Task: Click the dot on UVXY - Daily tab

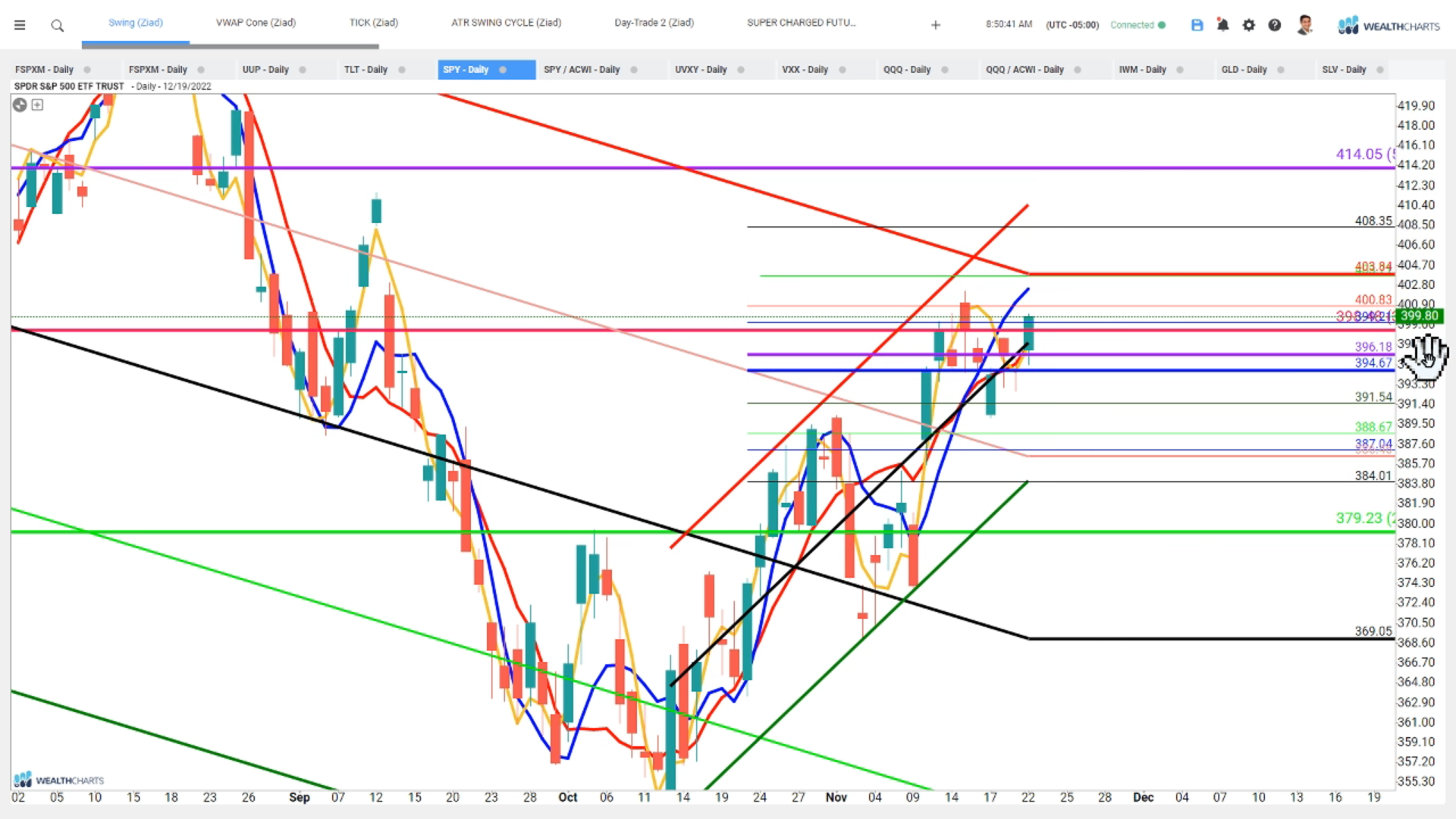Action: click(741, 70)
